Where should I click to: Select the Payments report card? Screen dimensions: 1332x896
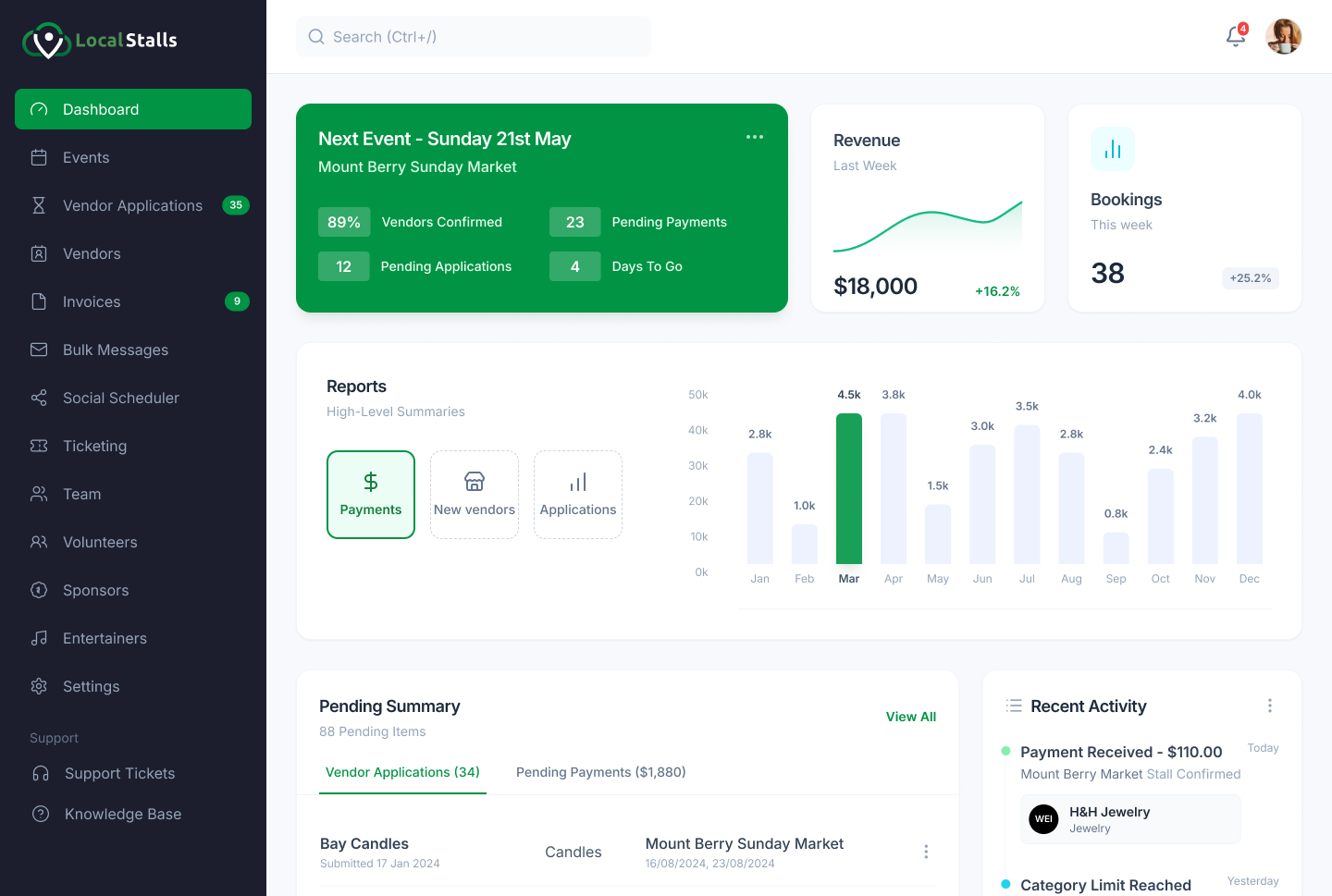[371, 495]
